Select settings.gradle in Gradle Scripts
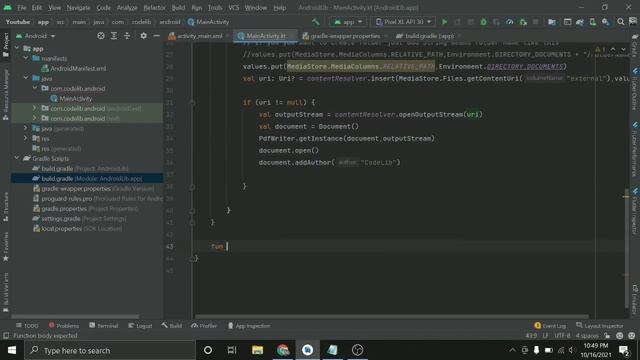This screenshot has width=640, height=360. [78, 219]
